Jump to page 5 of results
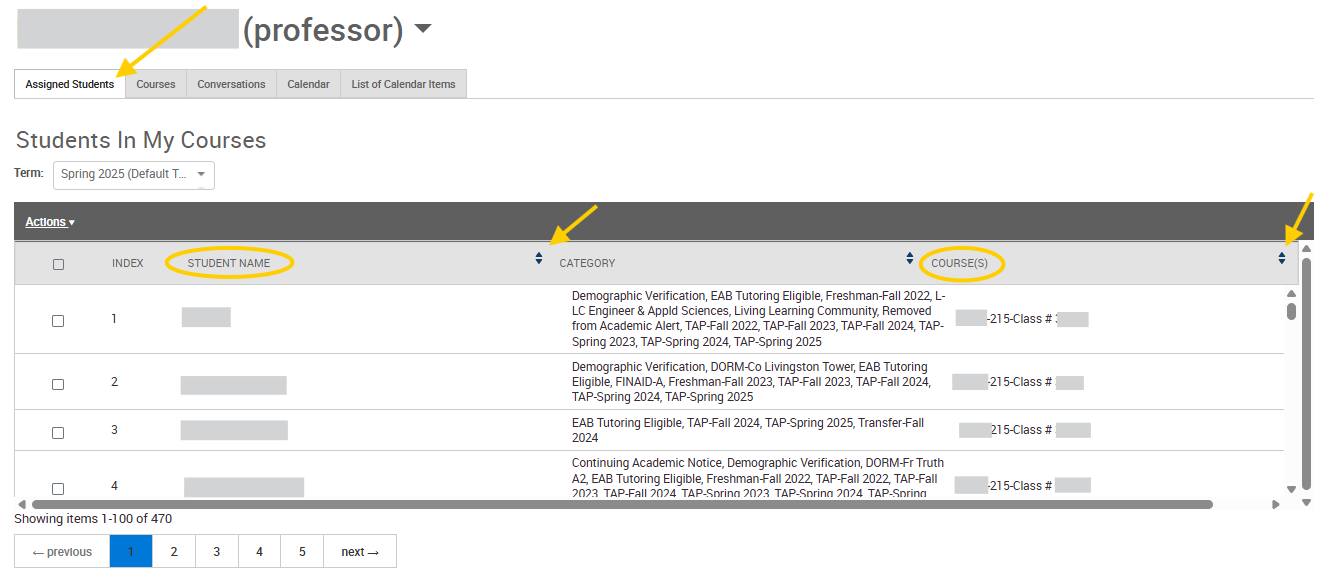Screen dimensions: 1324x583 [302, 551]
